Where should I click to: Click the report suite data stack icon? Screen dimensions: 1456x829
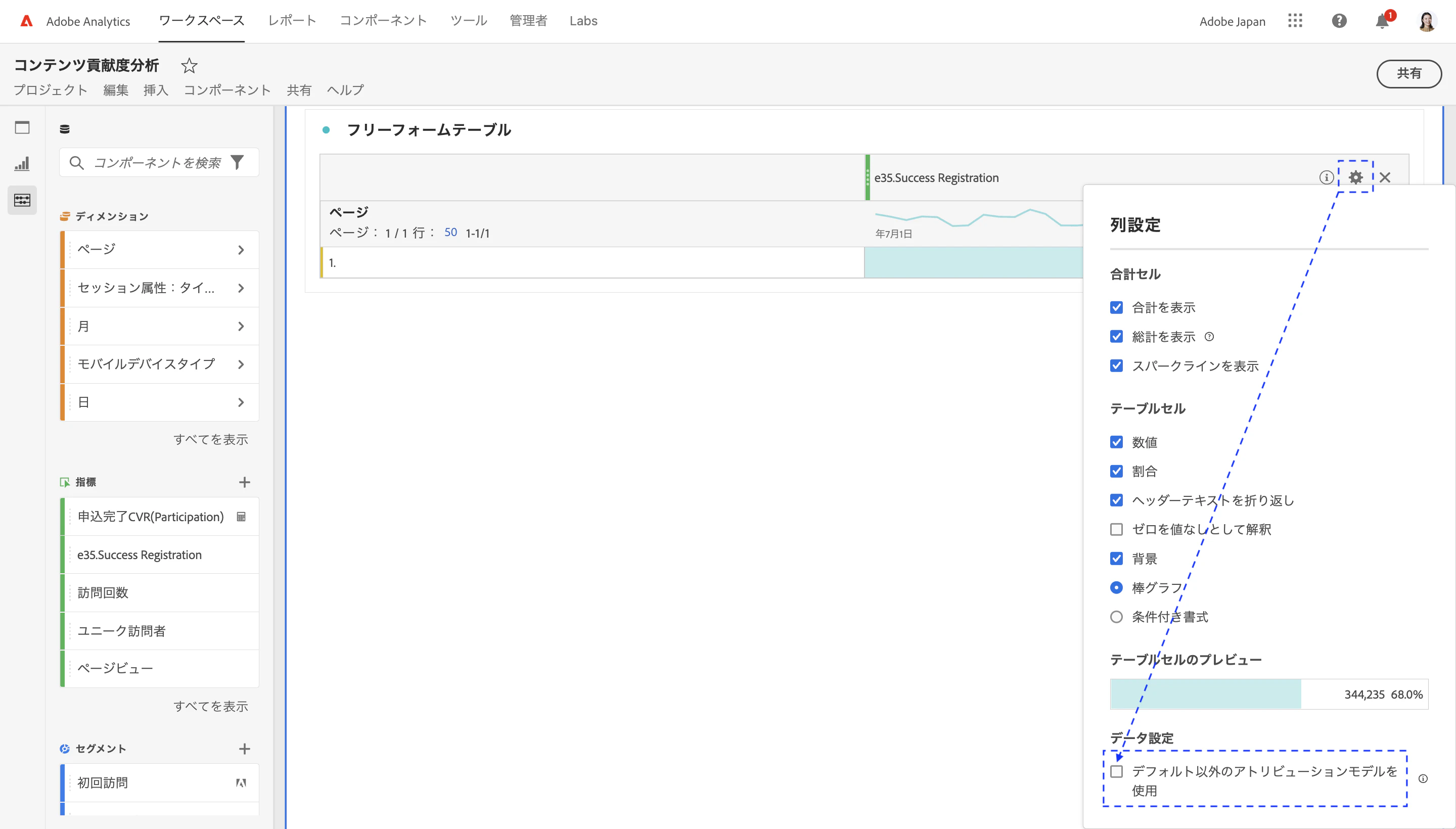pyautogui.click(x=65, y=129)
